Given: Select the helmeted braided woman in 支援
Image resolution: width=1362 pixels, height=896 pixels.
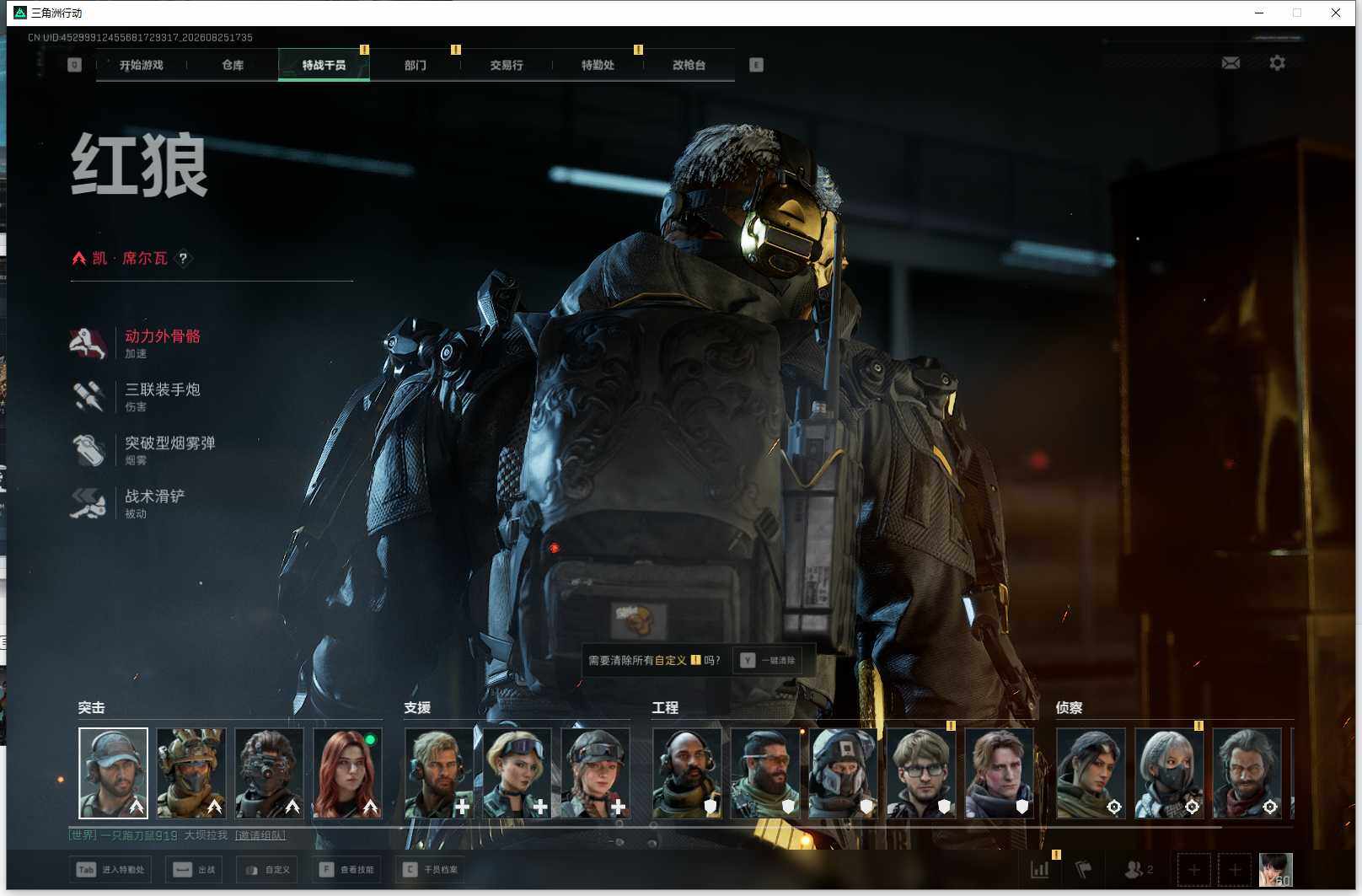Looking at the screenshot, I should (x=595, y=773).
